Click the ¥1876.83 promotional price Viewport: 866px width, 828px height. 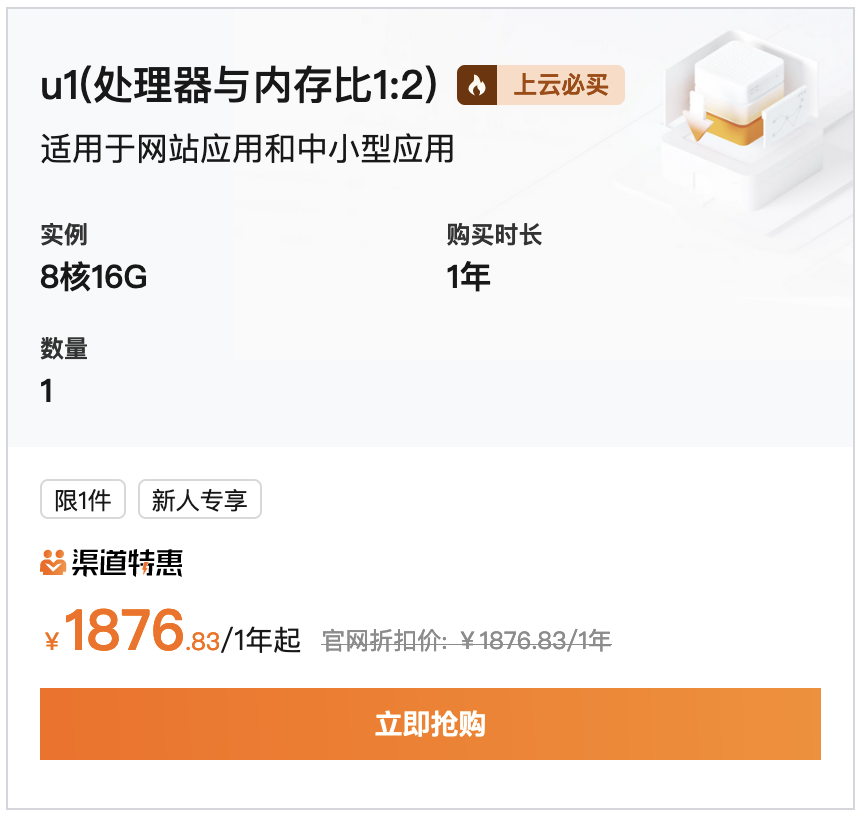point(133,630)
